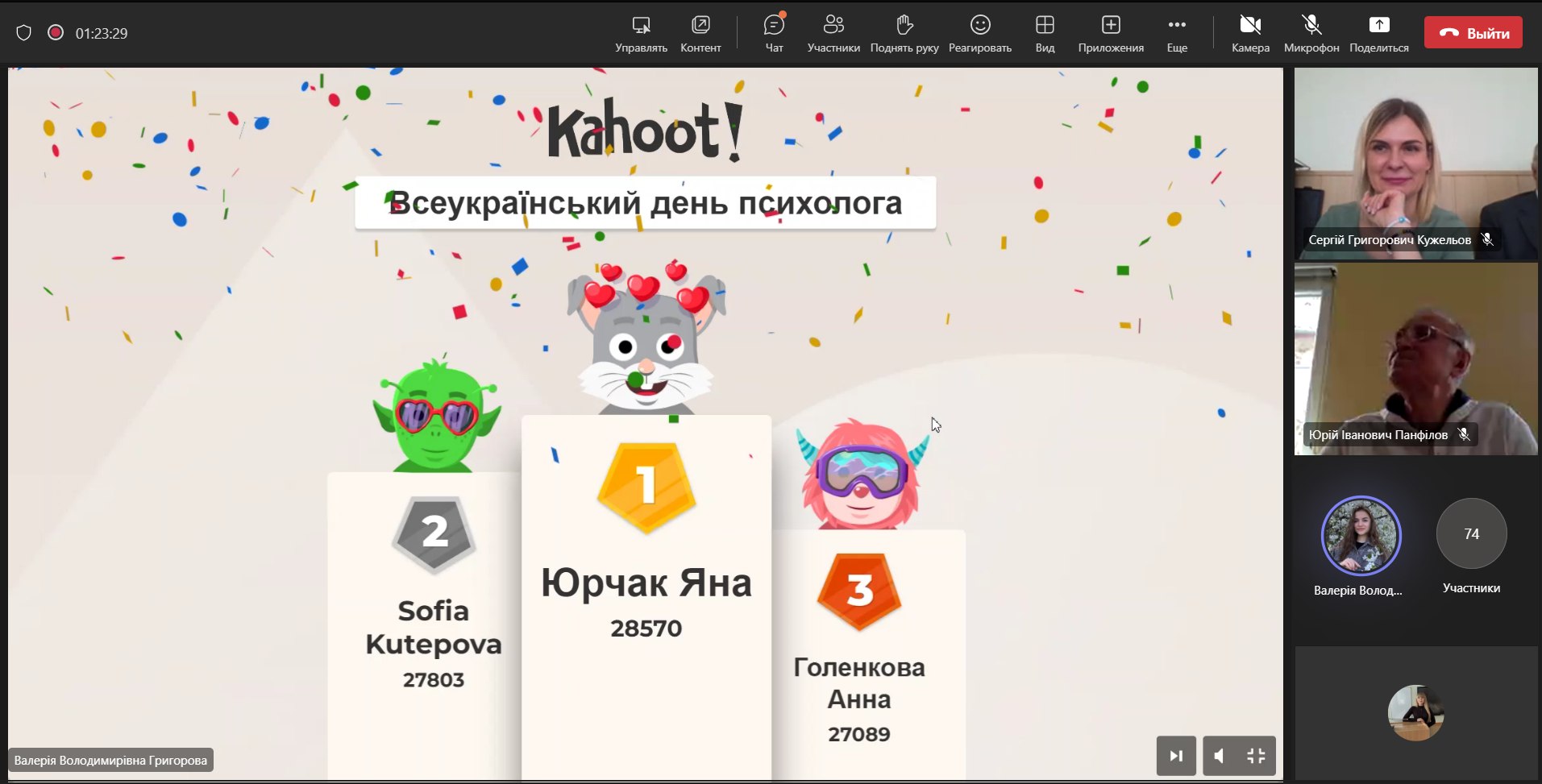1542x784 pixels.
Task: Click the Голенкова Анна third place name
Action: (x=859, y=683)
